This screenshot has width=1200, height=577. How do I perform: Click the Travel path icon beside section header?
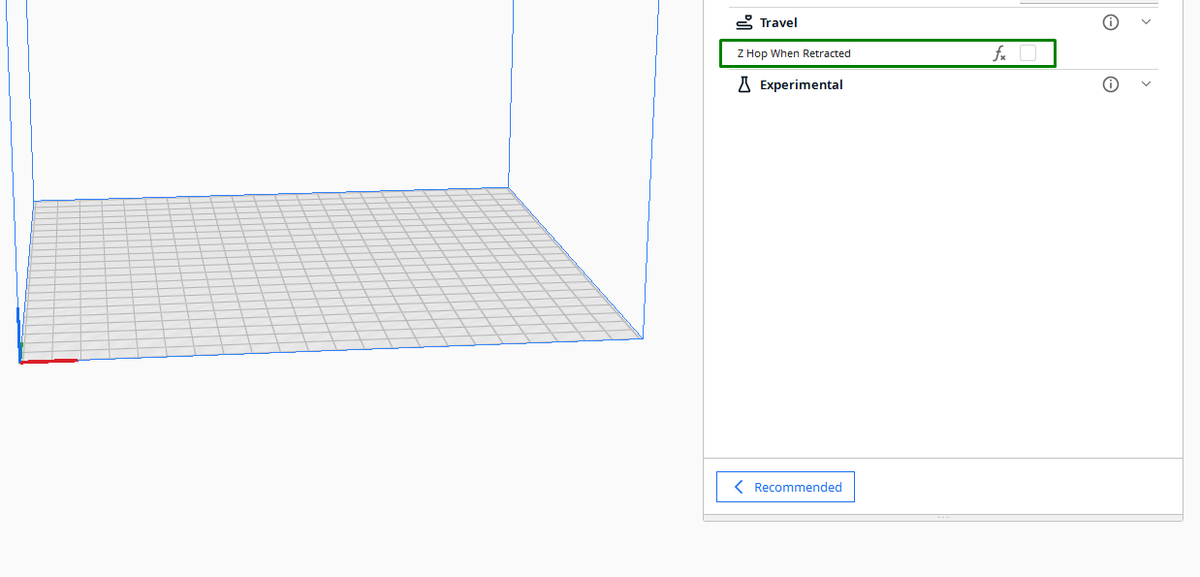click(x=744, y=21)
